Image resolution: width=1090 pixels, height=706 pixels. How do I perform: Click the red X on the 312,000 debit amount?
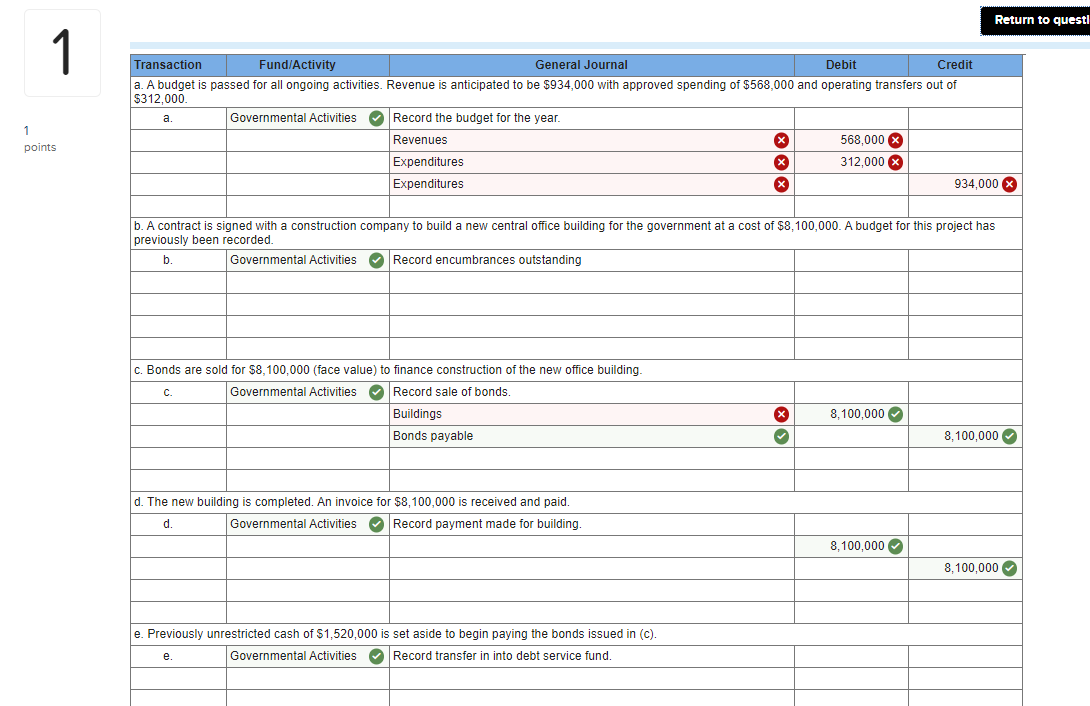[893, 162]
